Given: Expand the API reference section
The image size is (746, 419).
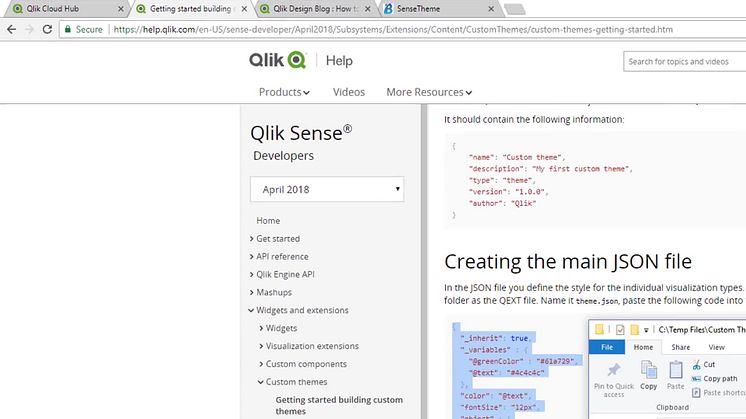Looking at the screenshot, I should pyautogui.click(x=252, y=257).
